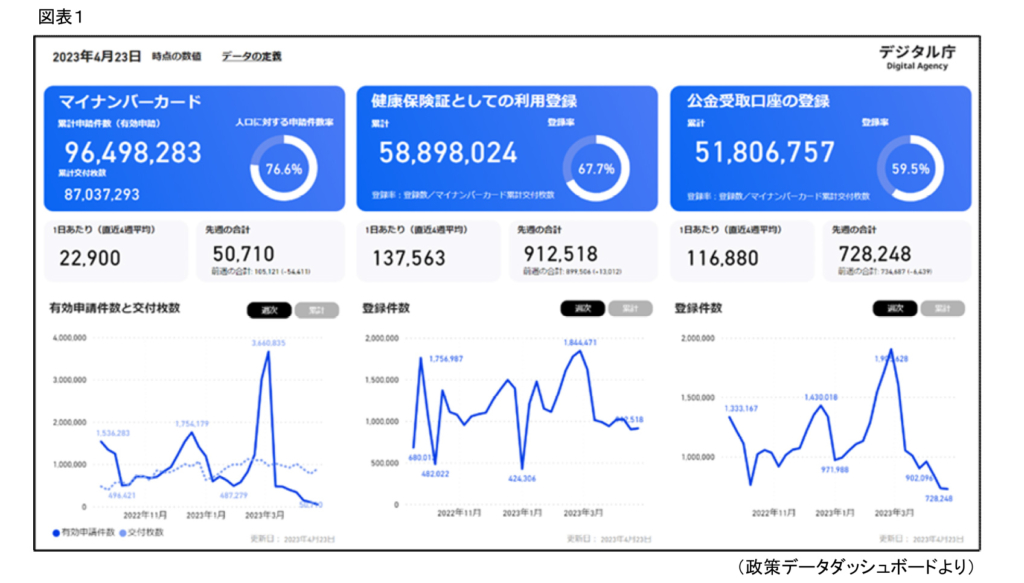Select 週次 on the health insurance 登録件数 chart
The width and height of the screenshot is (1024, 583).
click(583, 309)
